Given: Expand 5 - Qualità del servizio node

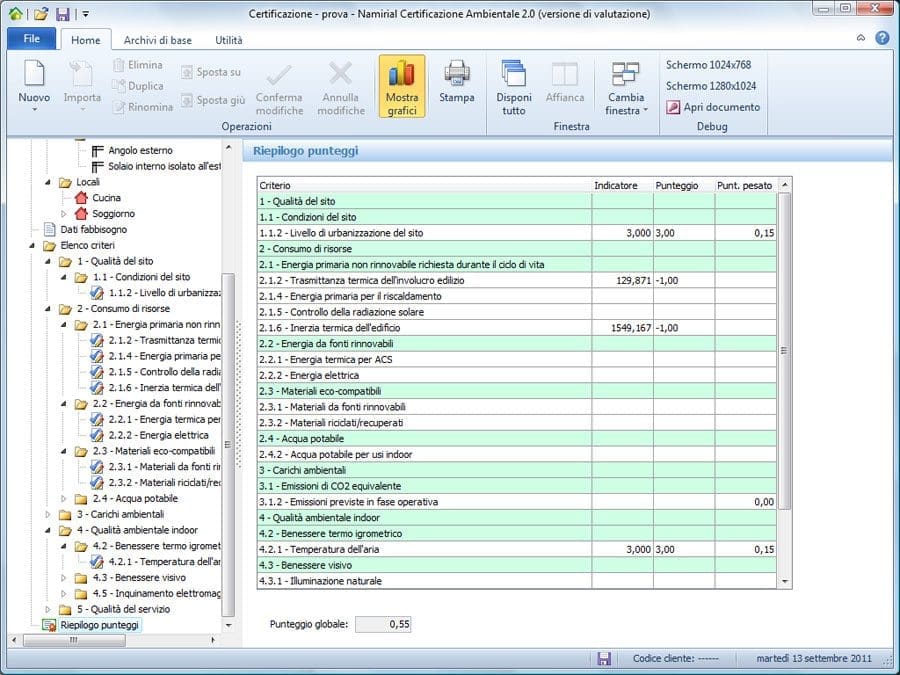Looking at the screenshot, I should (x=48, y=609).
